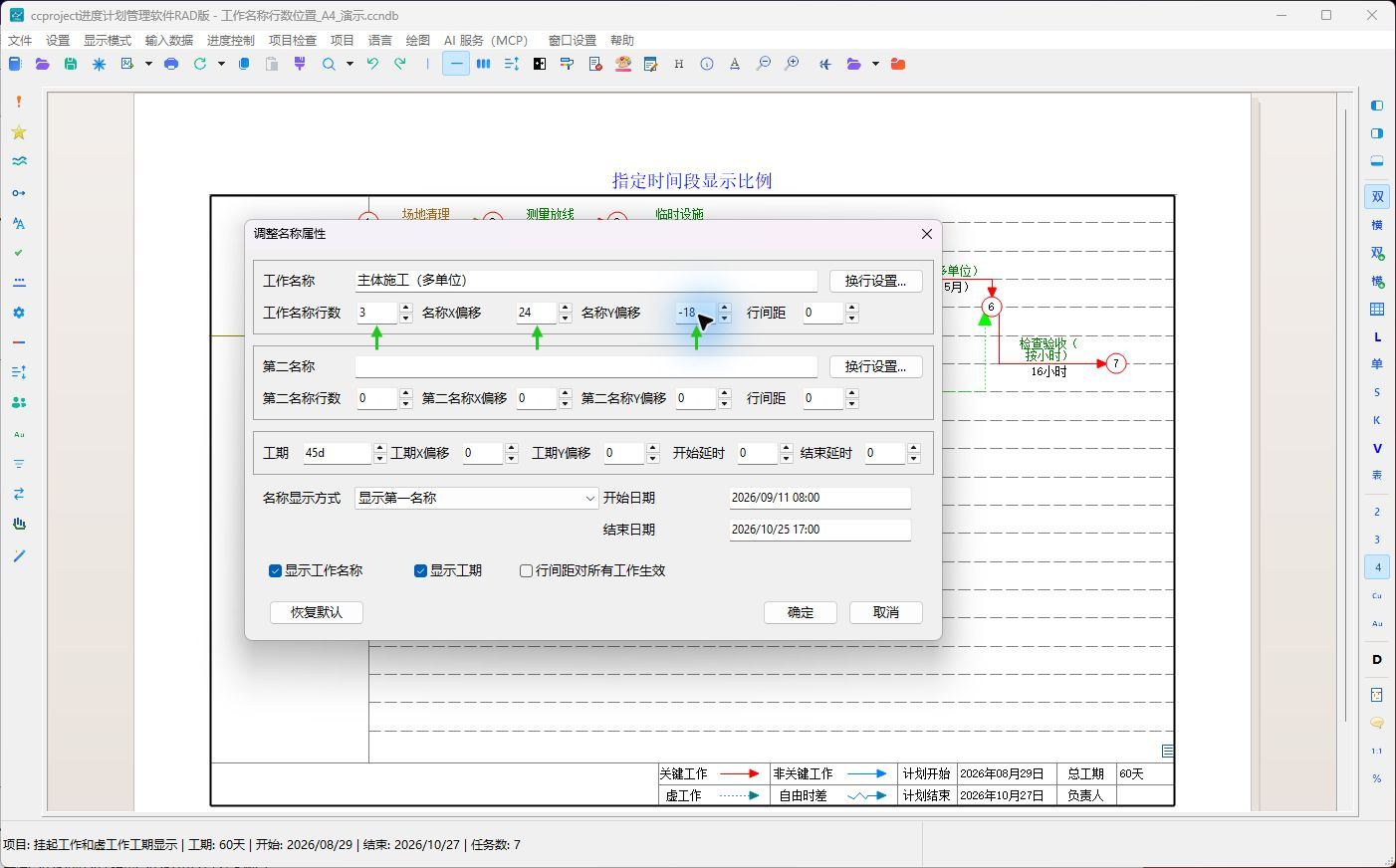Image resolution: width=1396 pixels, height=868 pixels.
Task: Select the 4 button in right sidebar
Action: pyautogui.click(x=1377, y=567)
